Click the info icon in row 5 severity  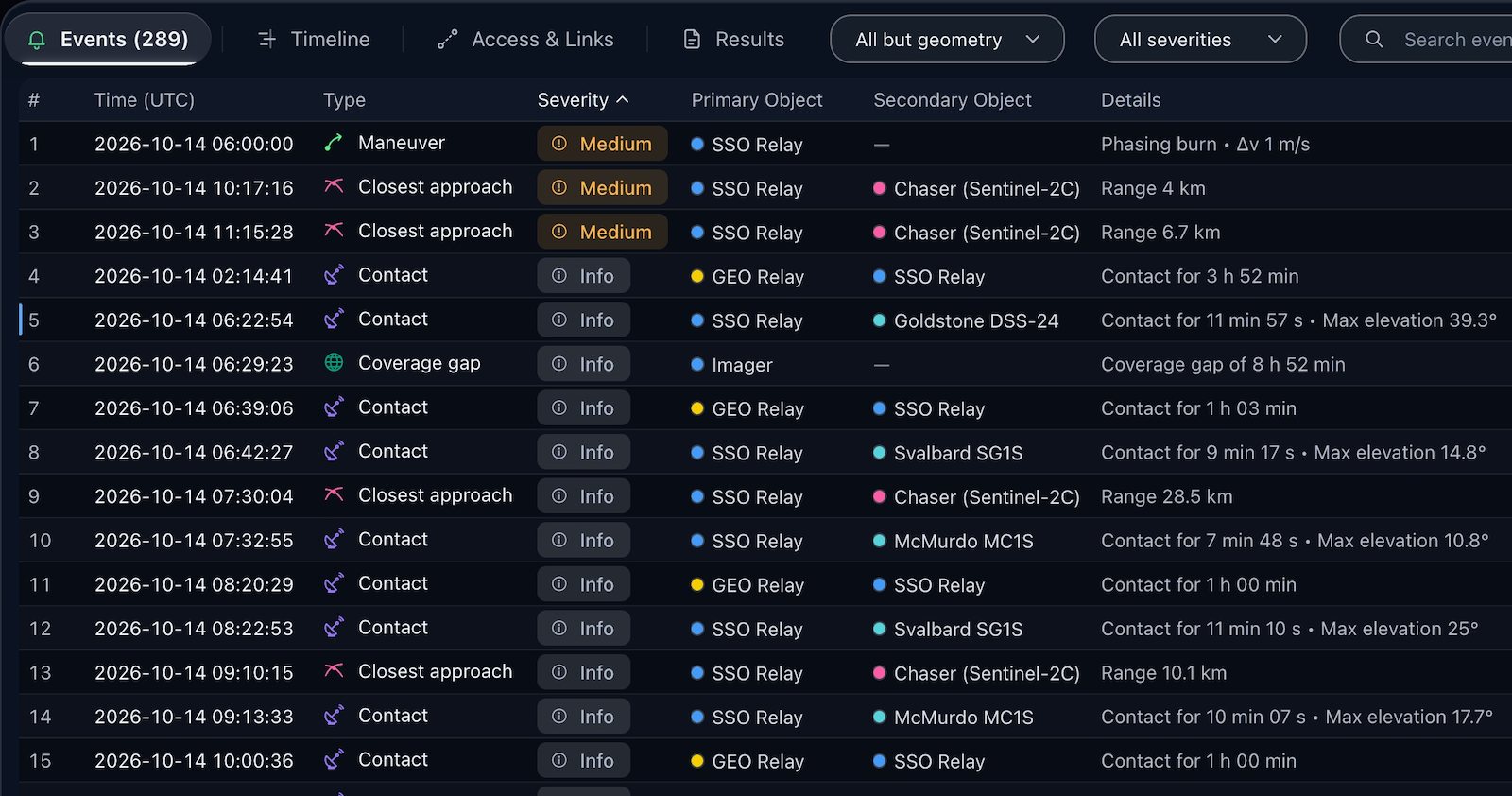[x=559, y=320]
